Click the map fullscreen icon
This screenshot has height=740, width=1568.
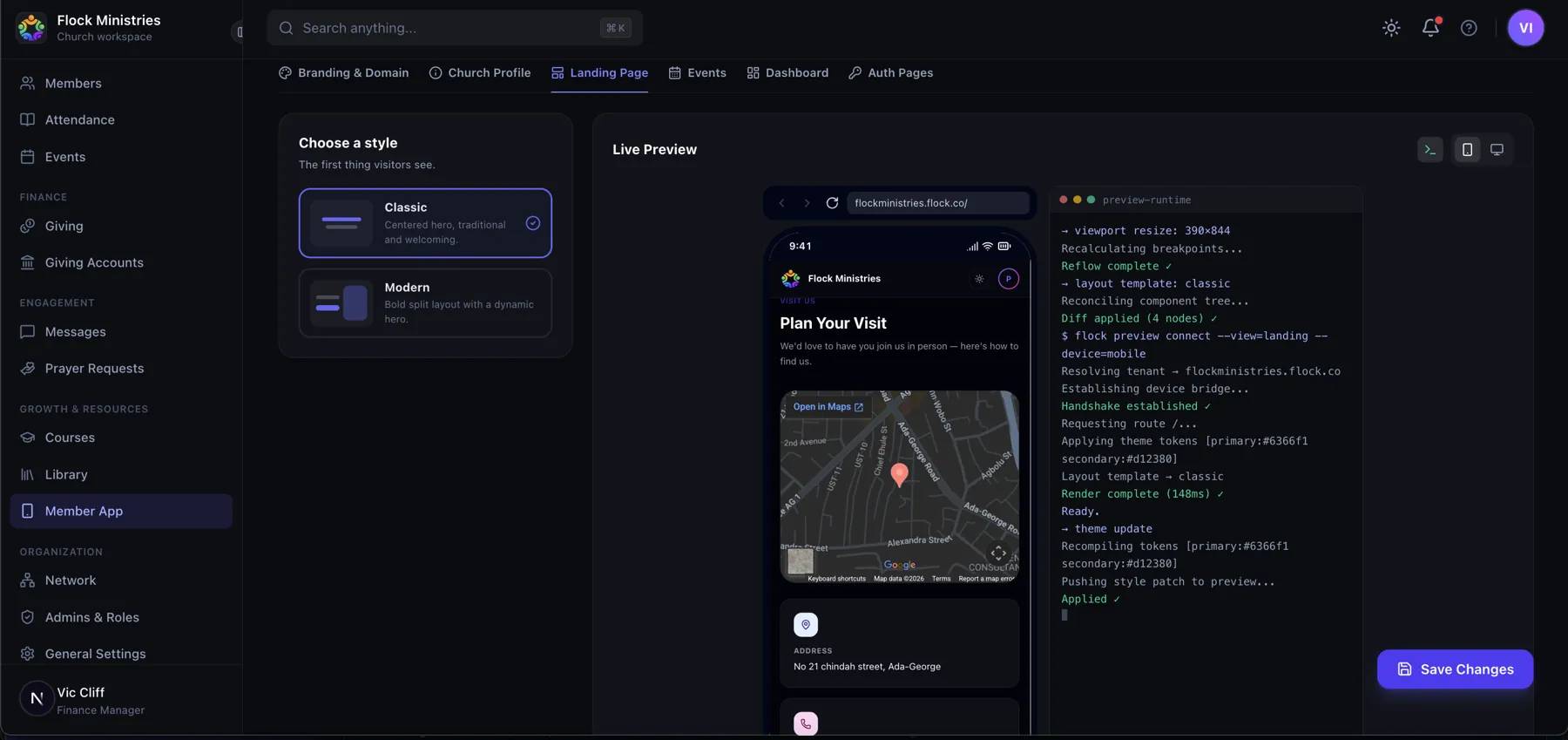click(x=998, y=553)
